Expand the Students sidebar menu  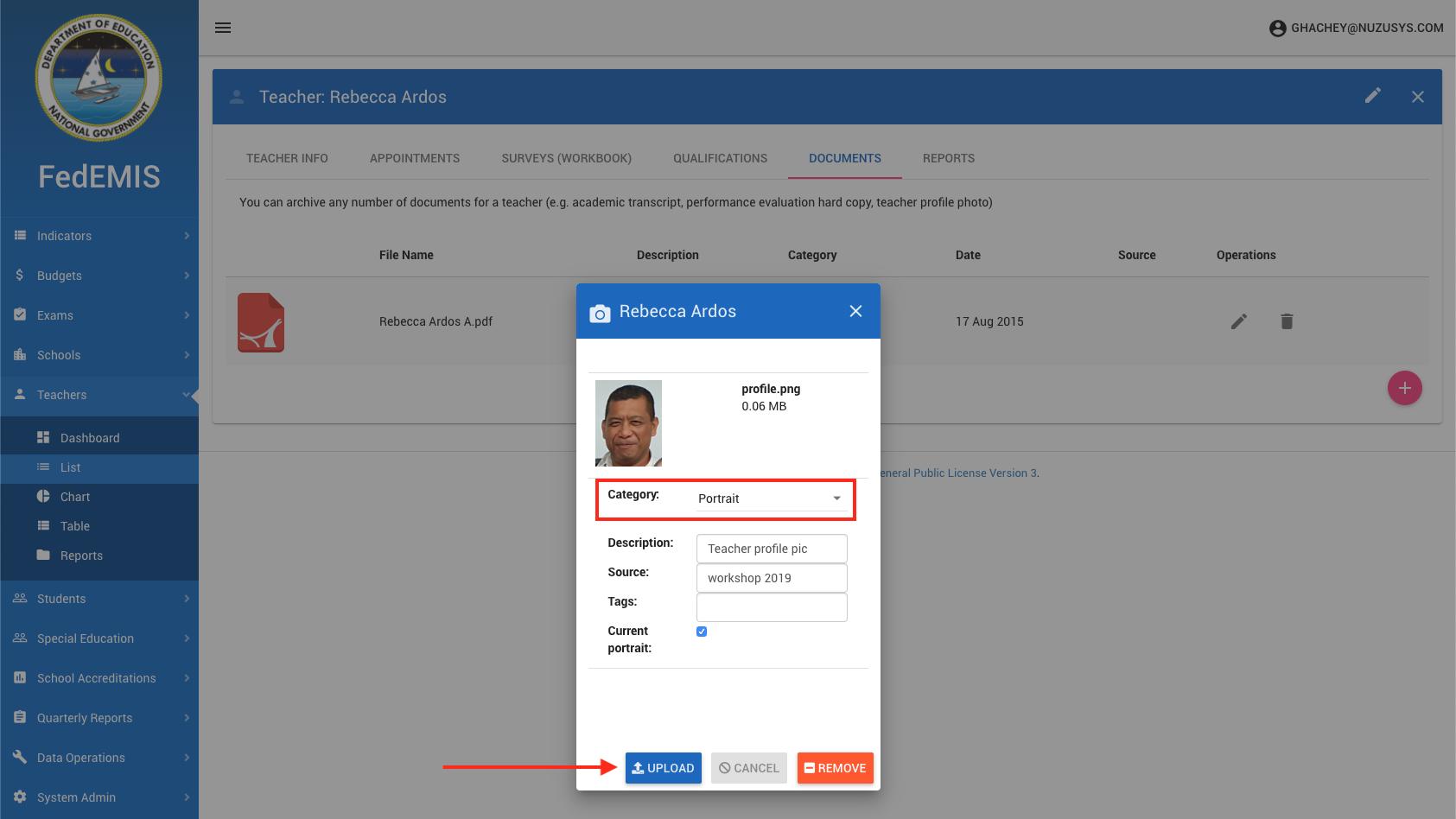click(99, 599)
